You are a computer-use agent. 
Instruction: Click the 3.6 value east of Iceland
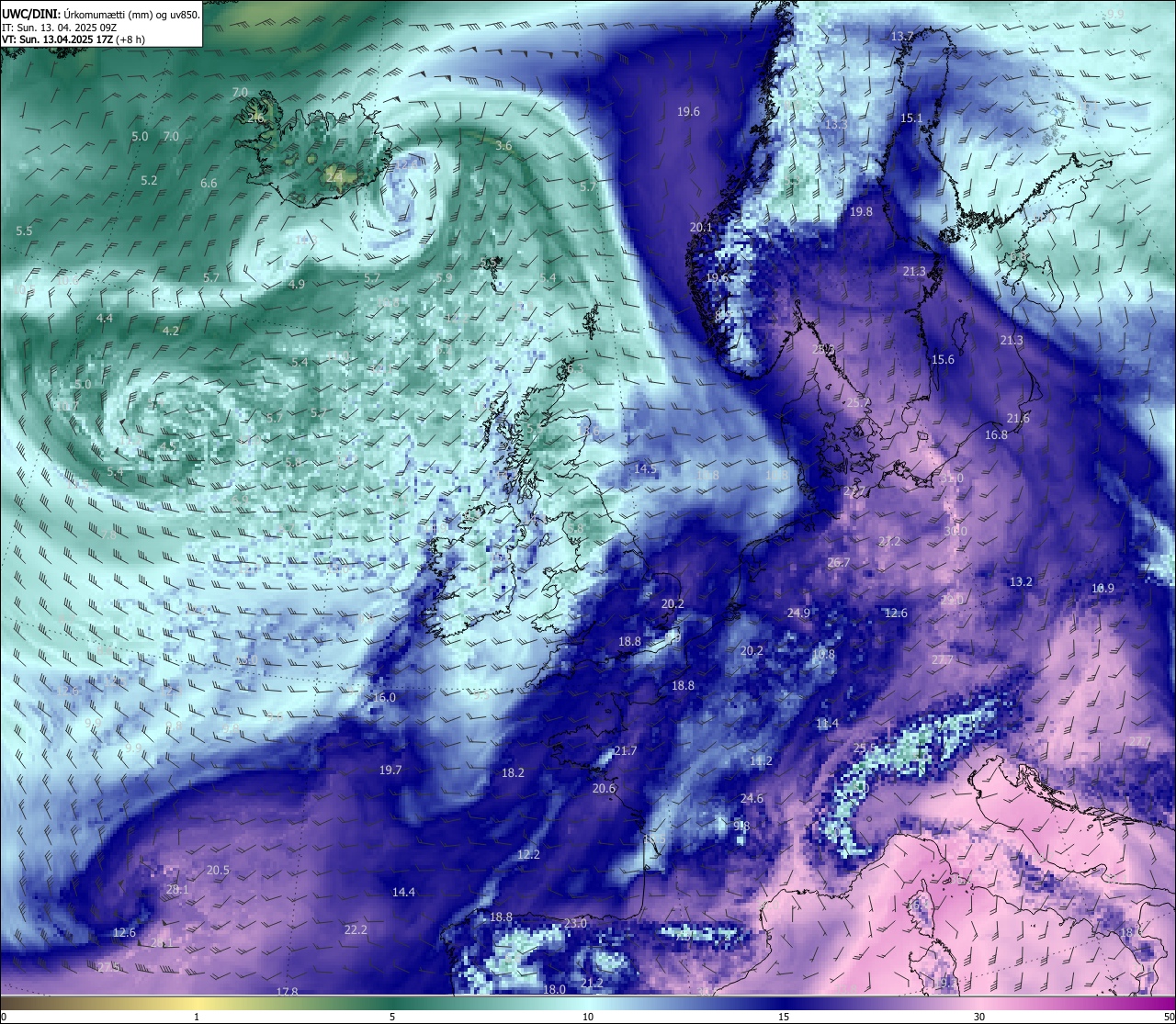click(503, 146)
